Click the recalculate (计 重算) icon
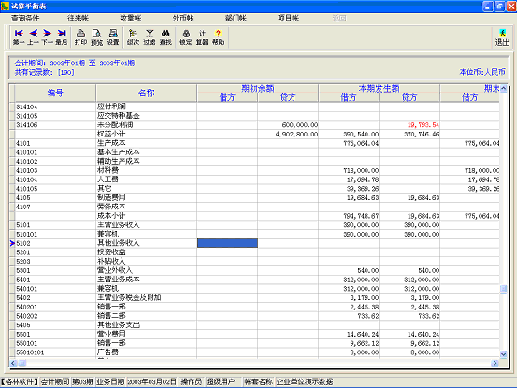Image resolution: width=517 pixels, height=388 pixels. (202, 37)
